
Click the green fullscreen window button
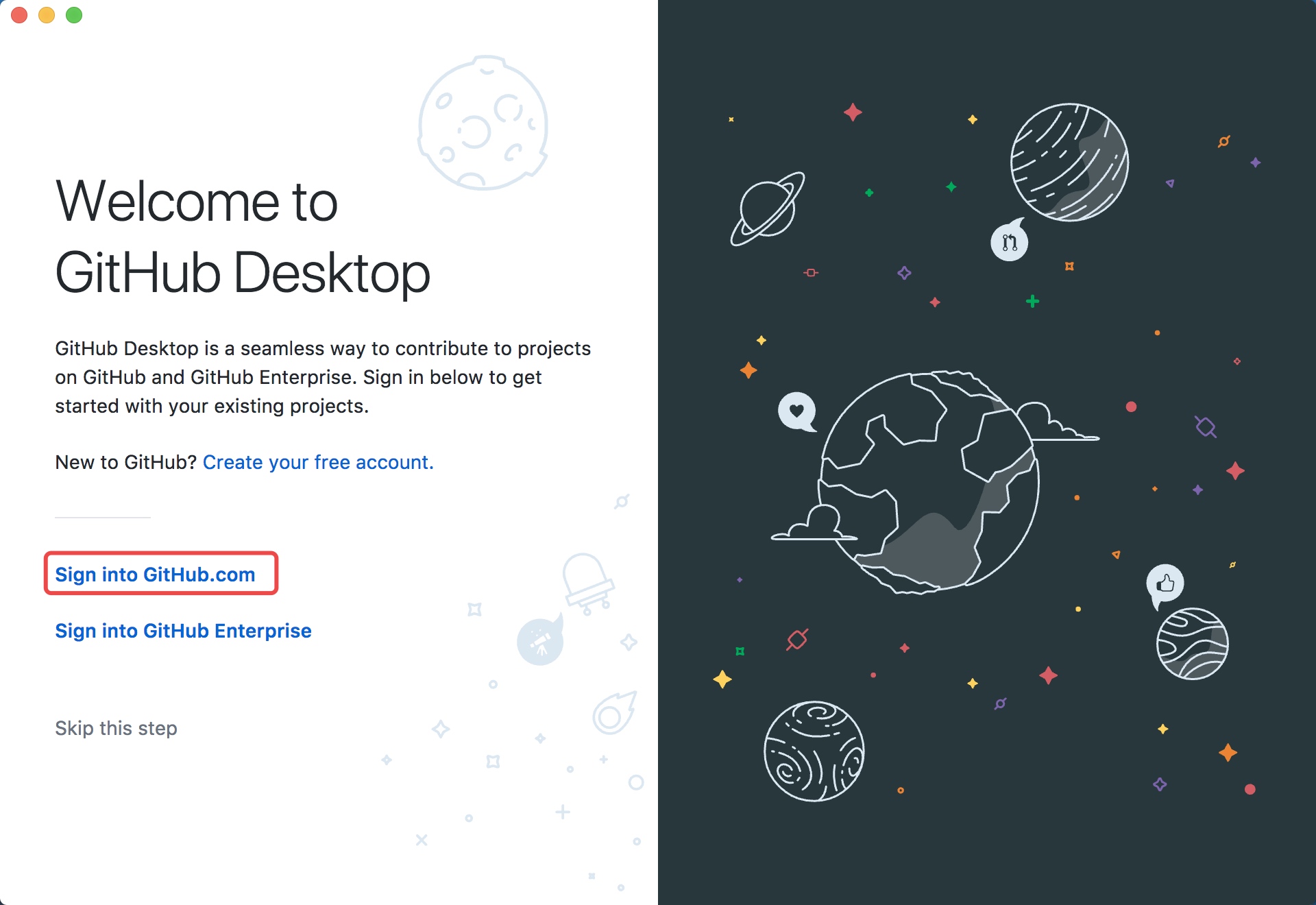pos(74,15)
